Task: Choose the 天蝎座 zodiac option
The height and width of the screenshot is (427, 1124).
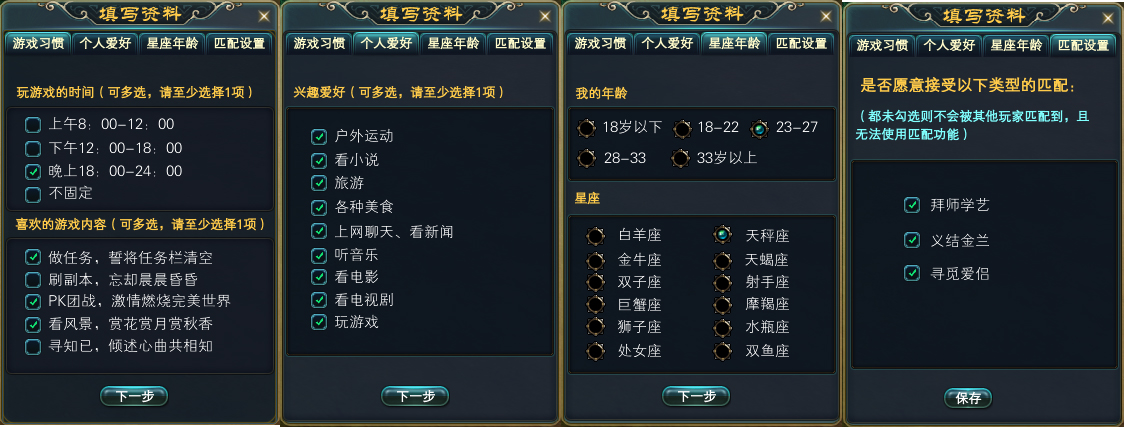Action: tap(721, 260)
